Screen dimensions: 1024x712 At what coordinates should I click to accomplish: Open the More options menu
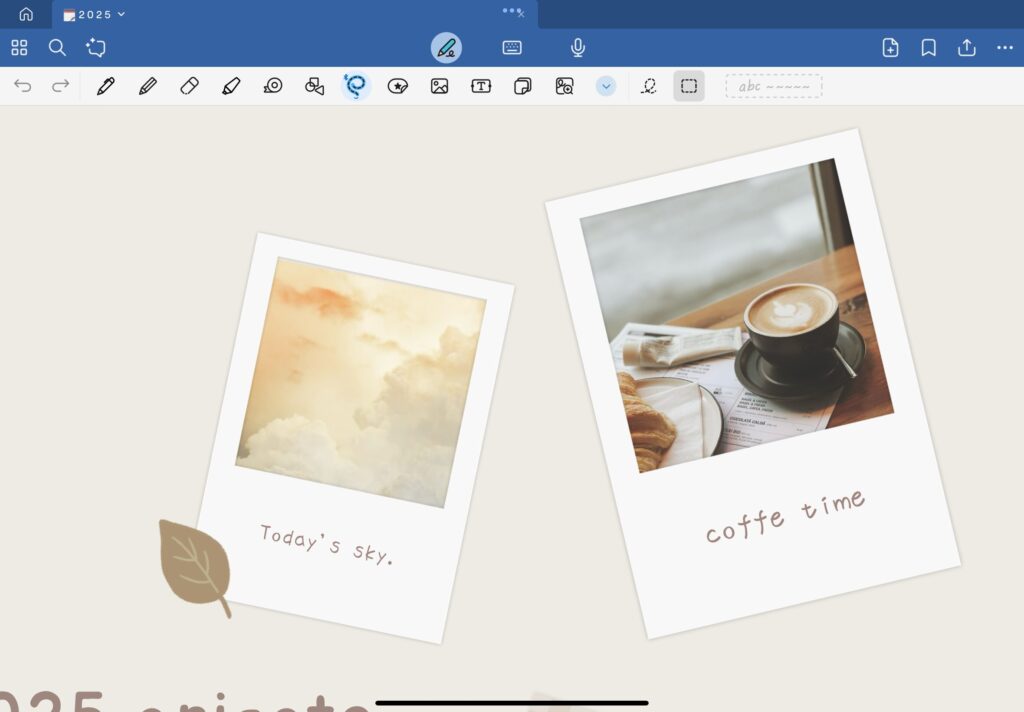click(x=1005, y=48)
